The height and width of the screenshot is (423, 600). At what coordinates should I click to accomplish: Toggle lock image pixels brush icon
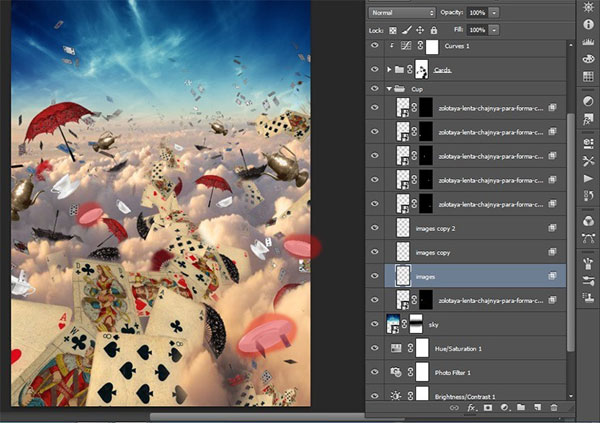click(x=407, y=30)
